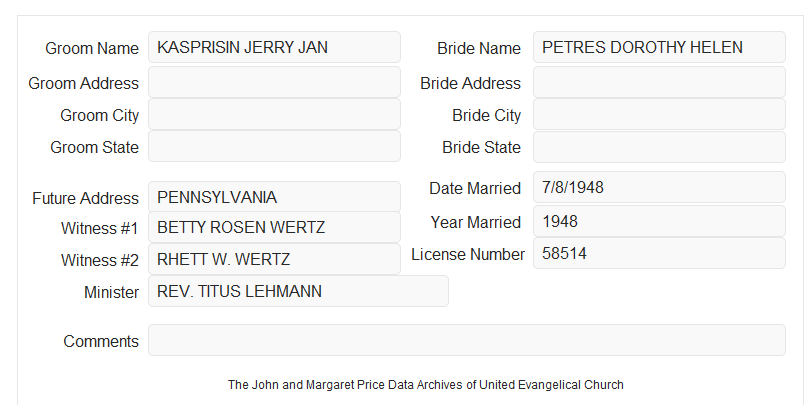The image size is (805, 405).
Task: Focus the Groom State field
Action: (274, 146)
